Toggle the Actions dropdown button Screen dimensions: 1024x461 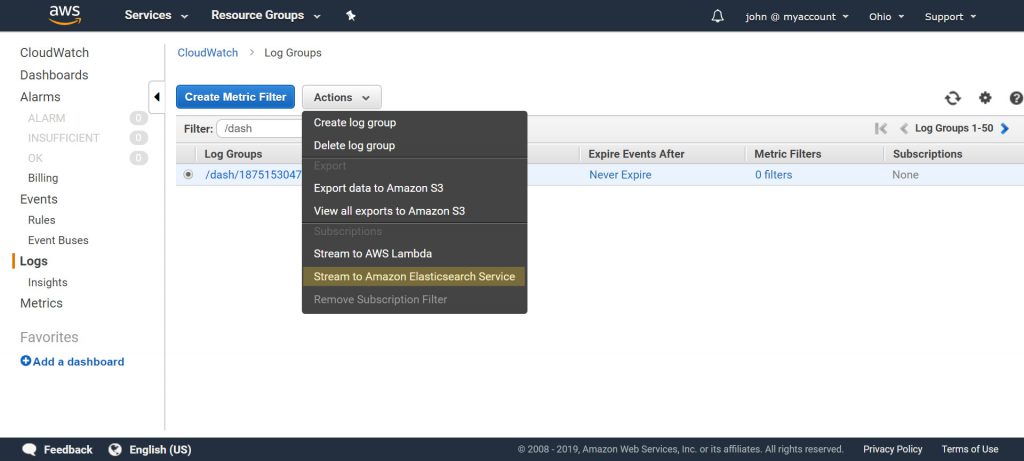pos(342,97)
